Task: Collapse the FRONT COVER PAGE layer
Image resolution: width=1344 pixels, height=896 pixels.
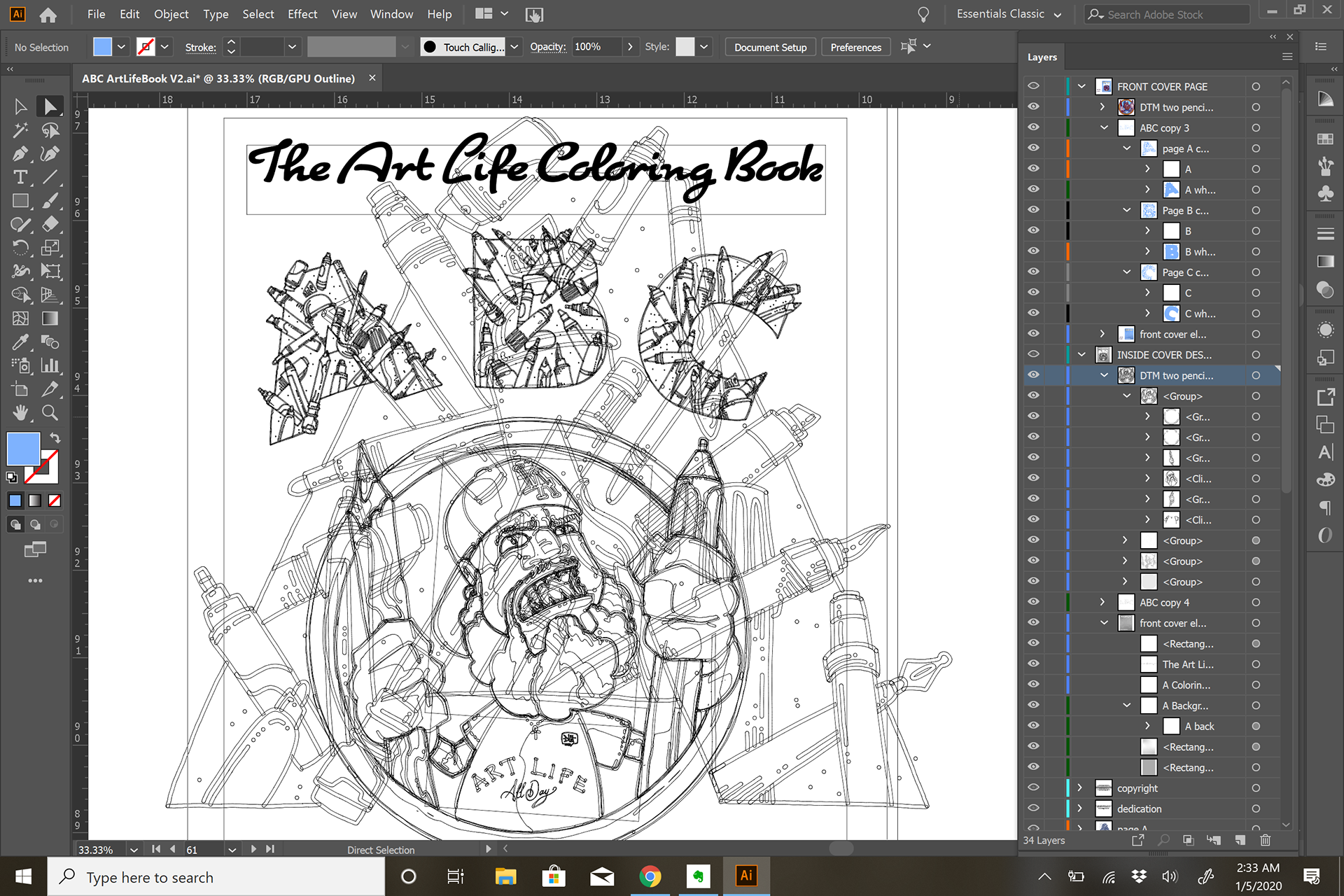Action: tap(1081, 86)
